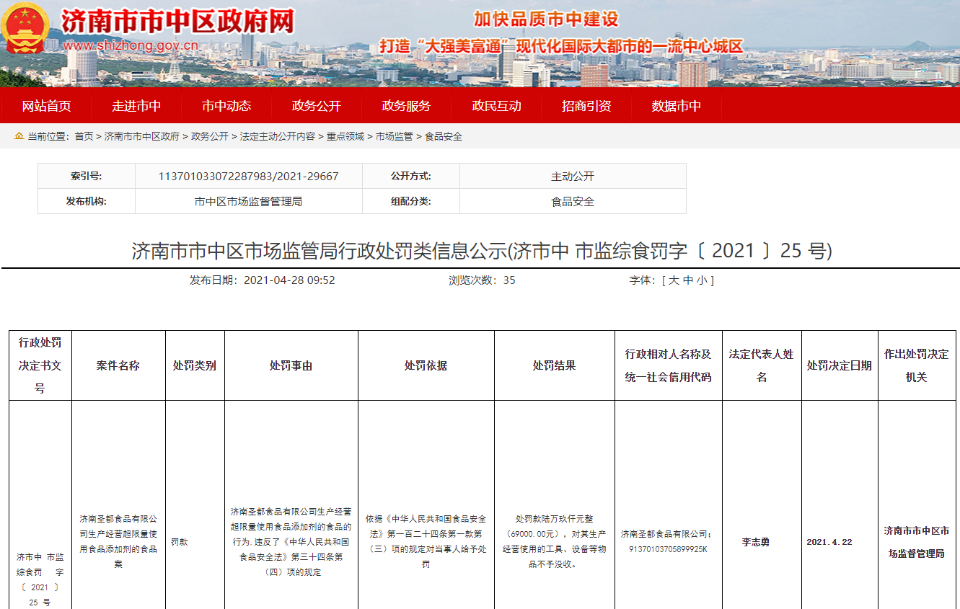Viewport: 960px width, 609px height.
Task: Click the national emblem logo in the header
Action: pyautogui.click(x=27, y=30)
